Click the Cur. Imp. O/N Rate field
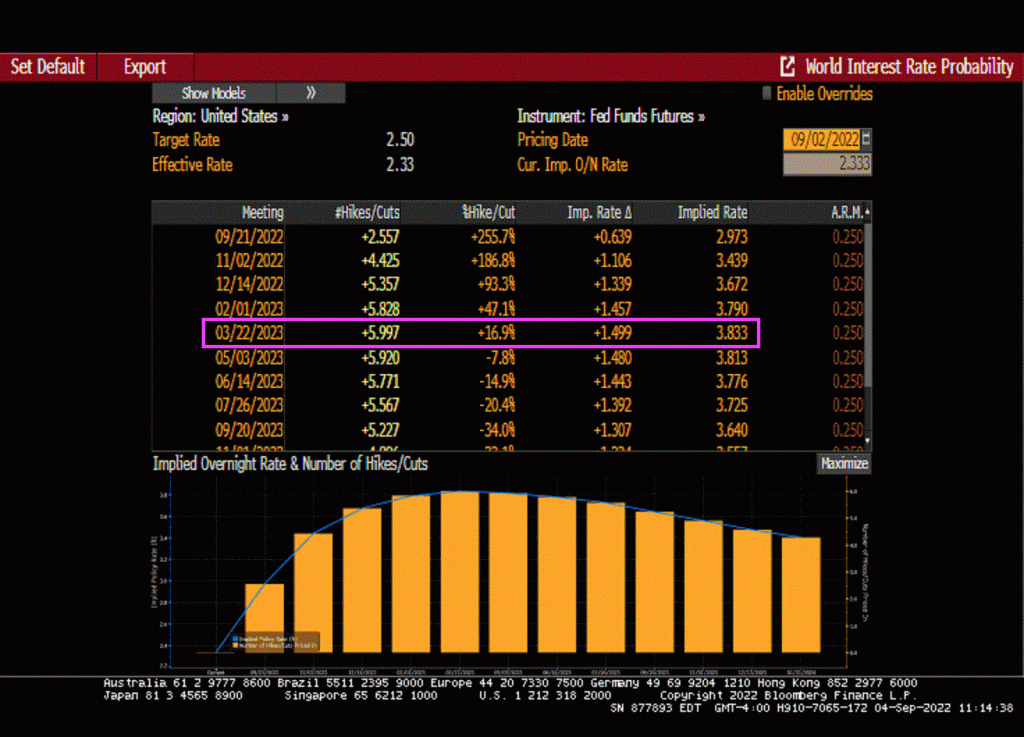The height and width of the screenshot is (737, 1024). click(x=826, y=165)
